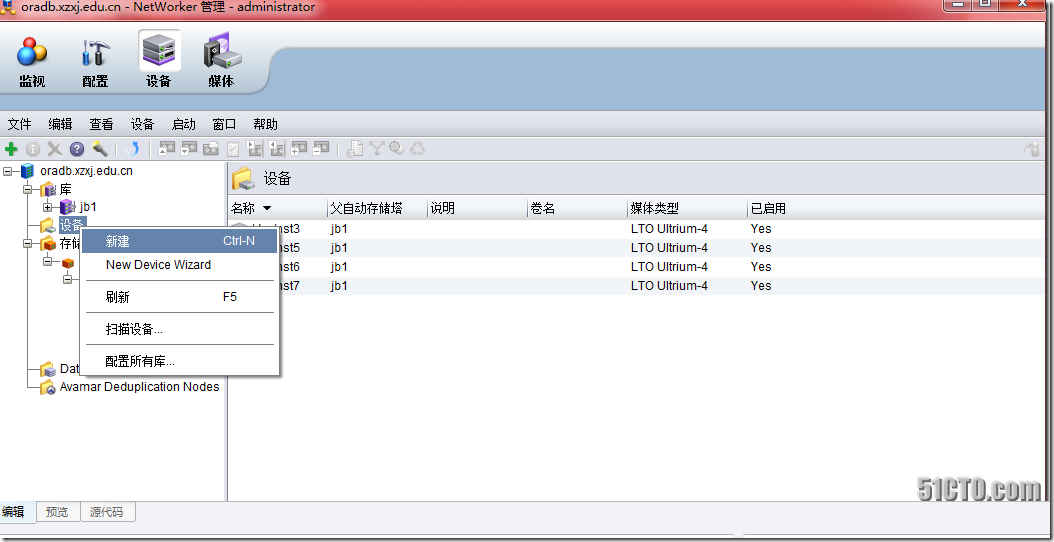Click the grey icon at toolbar far right
Viewport: 1054px width, 542px height.
(x=1032, y=149)
